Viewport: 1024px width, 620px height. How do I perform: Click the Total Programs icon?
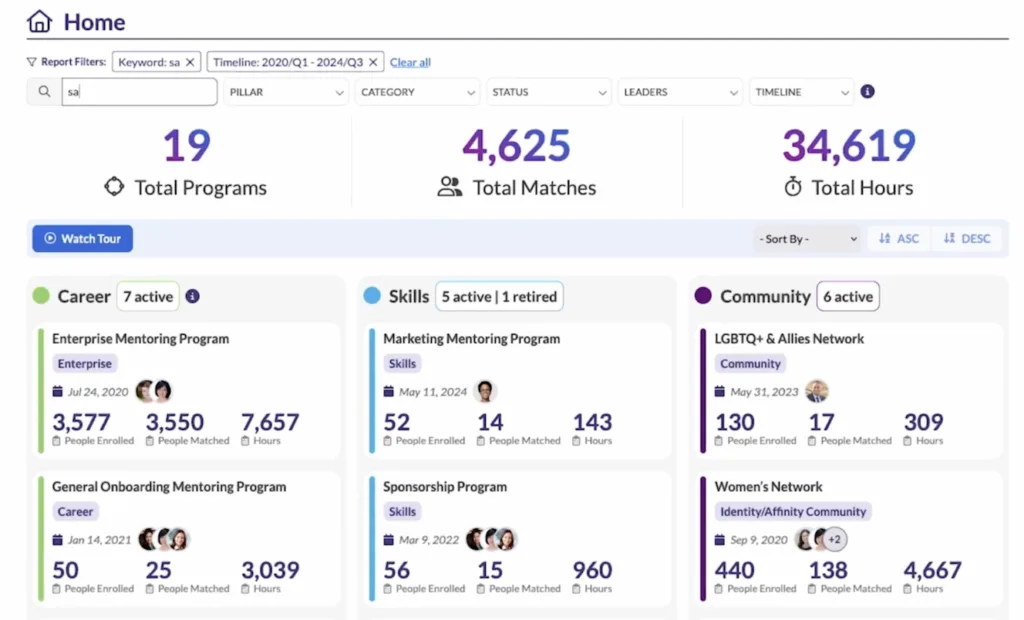tap(112, 187)
